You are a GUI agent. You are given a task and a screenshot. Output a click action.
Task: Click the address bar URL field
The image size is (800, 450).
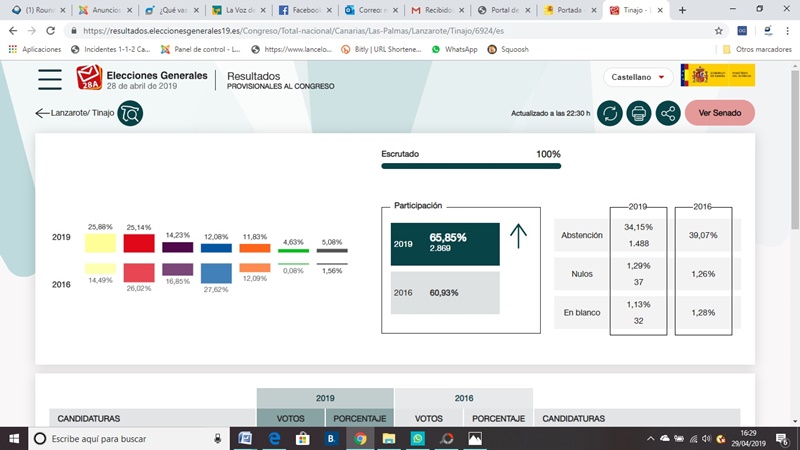pos(380,30)
